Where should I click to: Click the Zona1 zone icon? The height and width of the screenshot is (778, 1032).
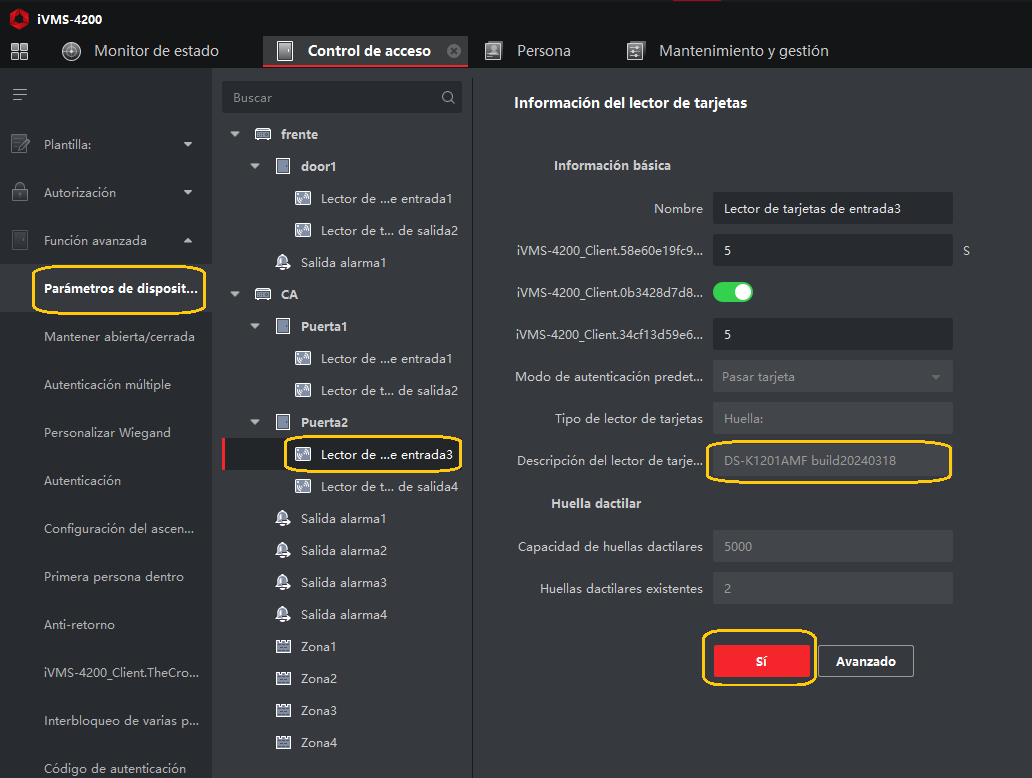[x=283, y=647]
